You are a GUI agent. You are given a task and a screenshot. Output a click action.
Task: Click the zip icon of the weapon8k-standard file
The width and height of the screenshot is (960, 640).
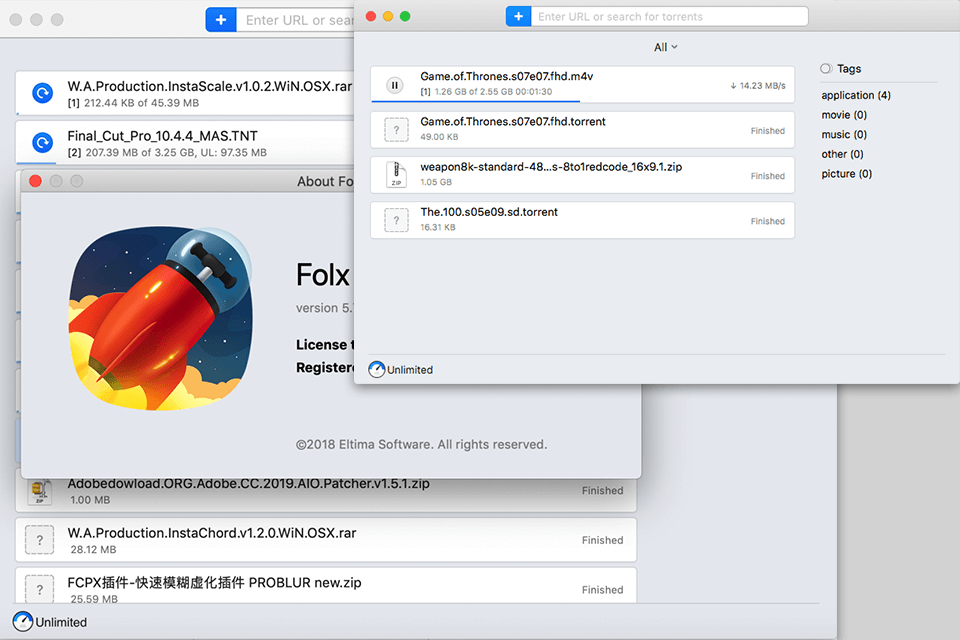click(x=396, y=175)
